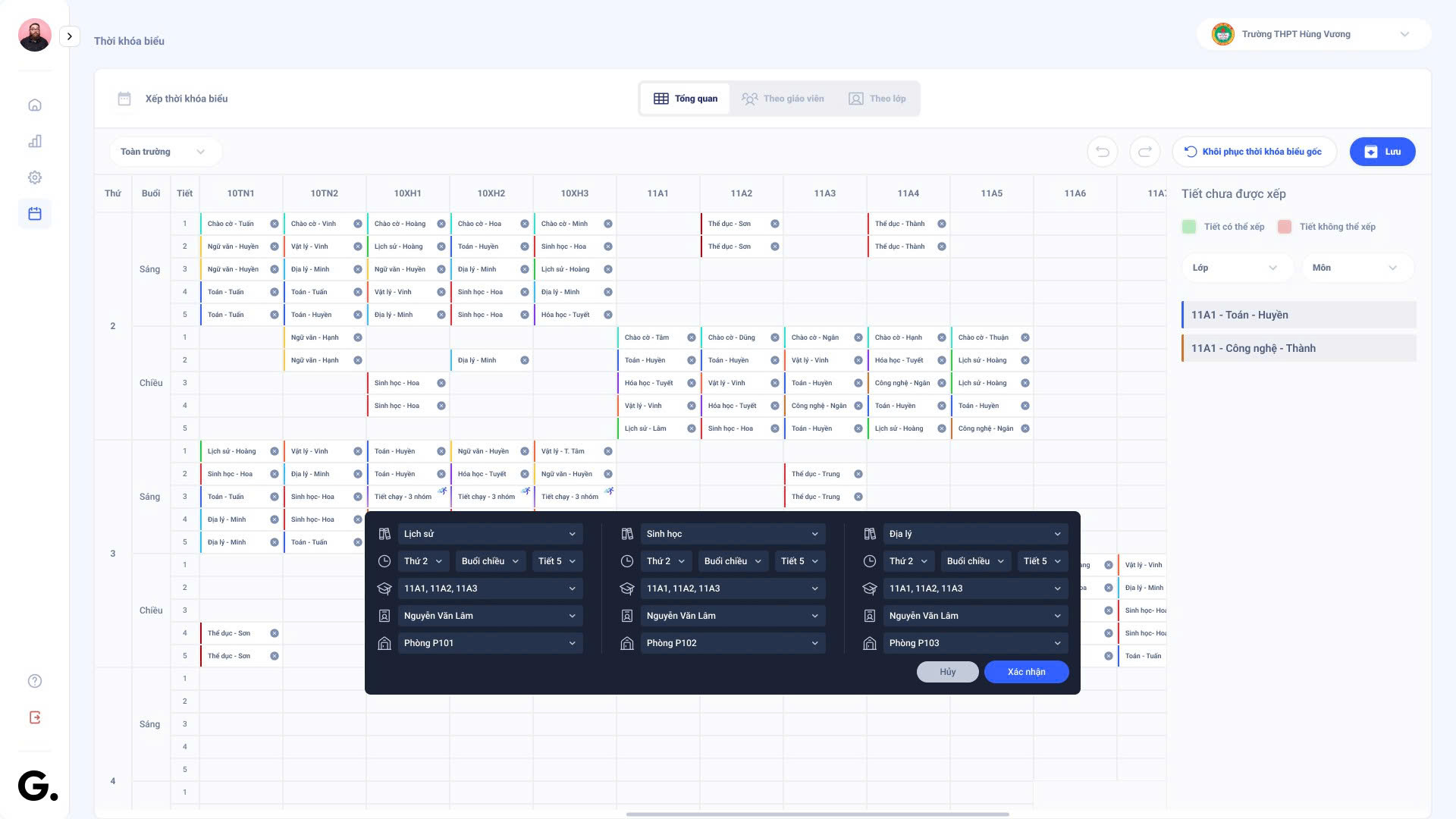Viewport: 1456px width, 819px height.
Task: Click the undo arrow button
Action: (x=1103, y=152)
